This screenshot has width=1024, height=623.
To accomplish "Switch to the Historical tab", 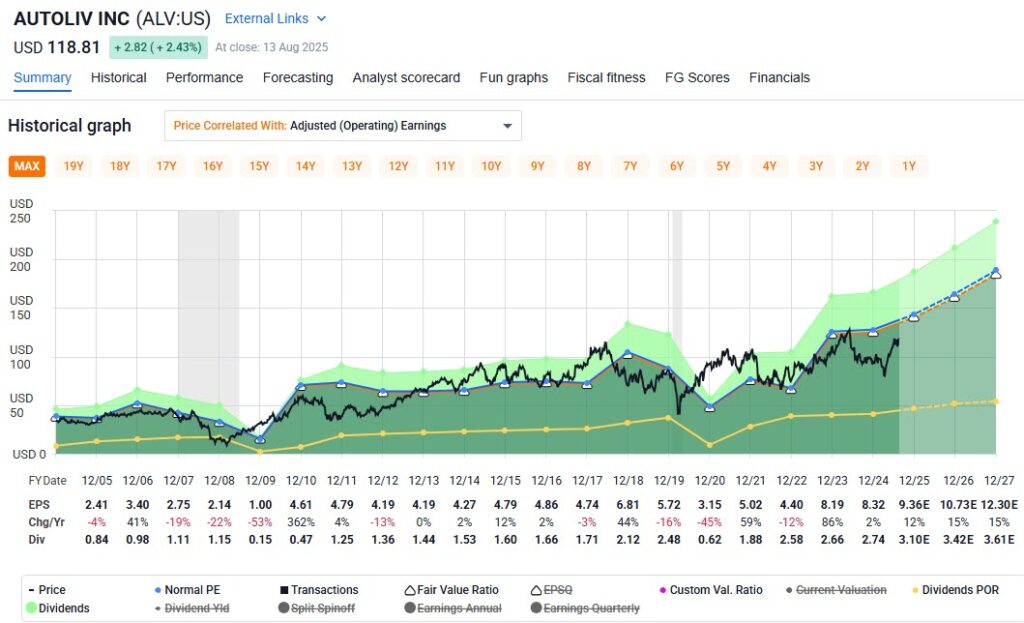I will 118,77.
